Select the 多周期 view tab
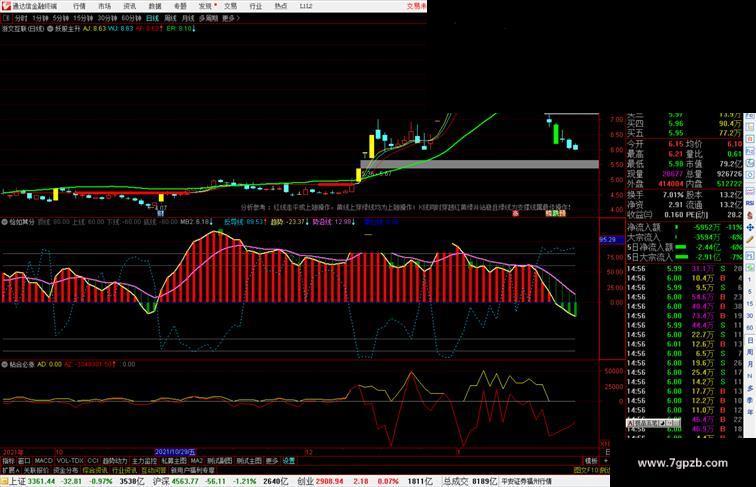Screen dimensions: 756x487 (x=208, y=18)
